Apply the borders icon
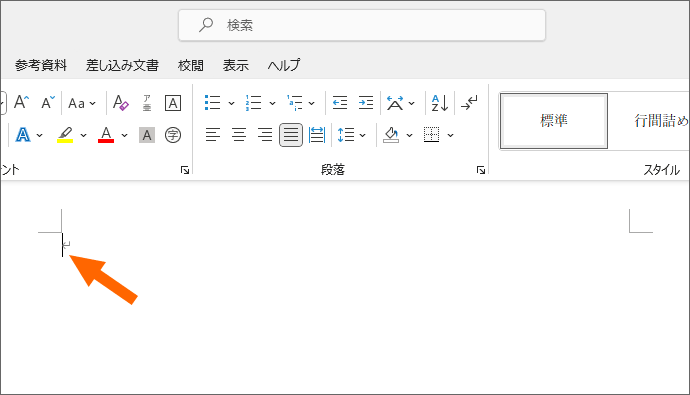The image size is (690, 395). (x=431, y=135)
